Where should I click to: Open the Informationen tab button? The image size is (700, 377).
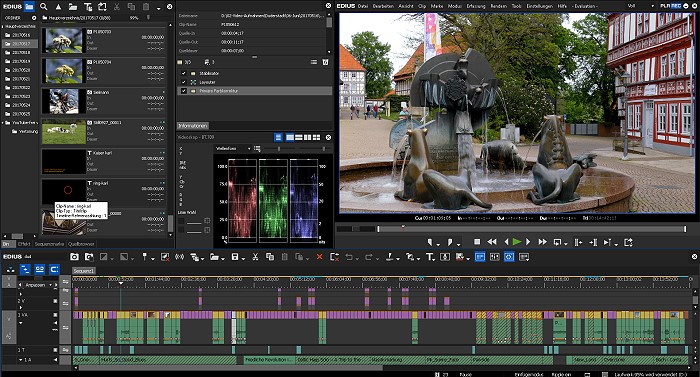(x=193, y=126)
